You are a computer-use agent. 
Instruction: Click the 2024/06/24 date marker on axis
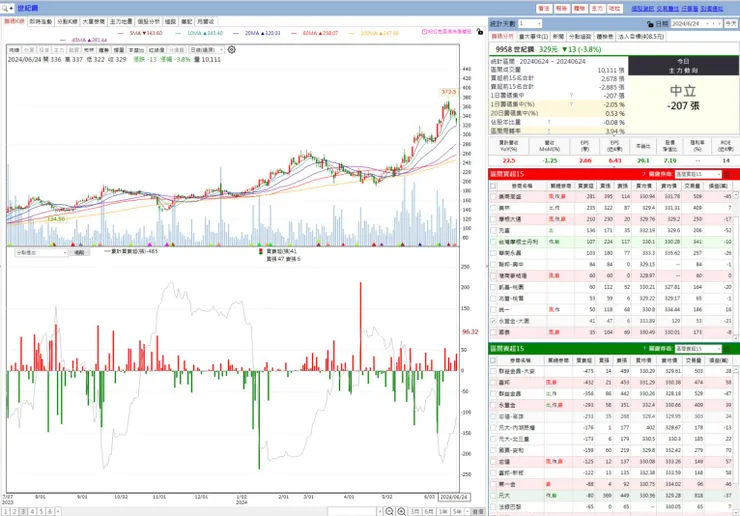[x=454, y=497]
